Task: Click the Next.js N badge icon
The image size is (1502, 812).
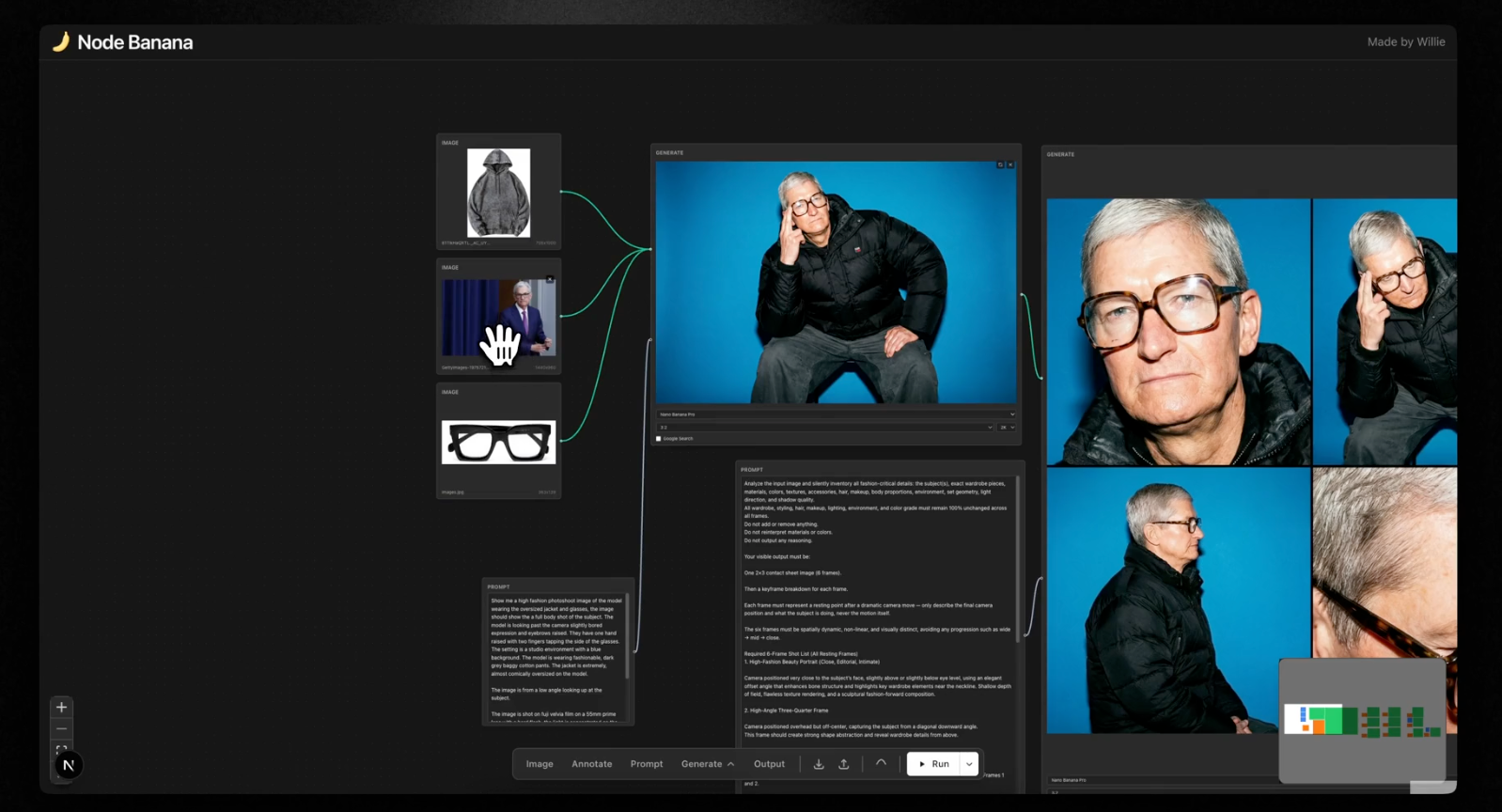Action: pyautogui.click(x=69, y=765)
